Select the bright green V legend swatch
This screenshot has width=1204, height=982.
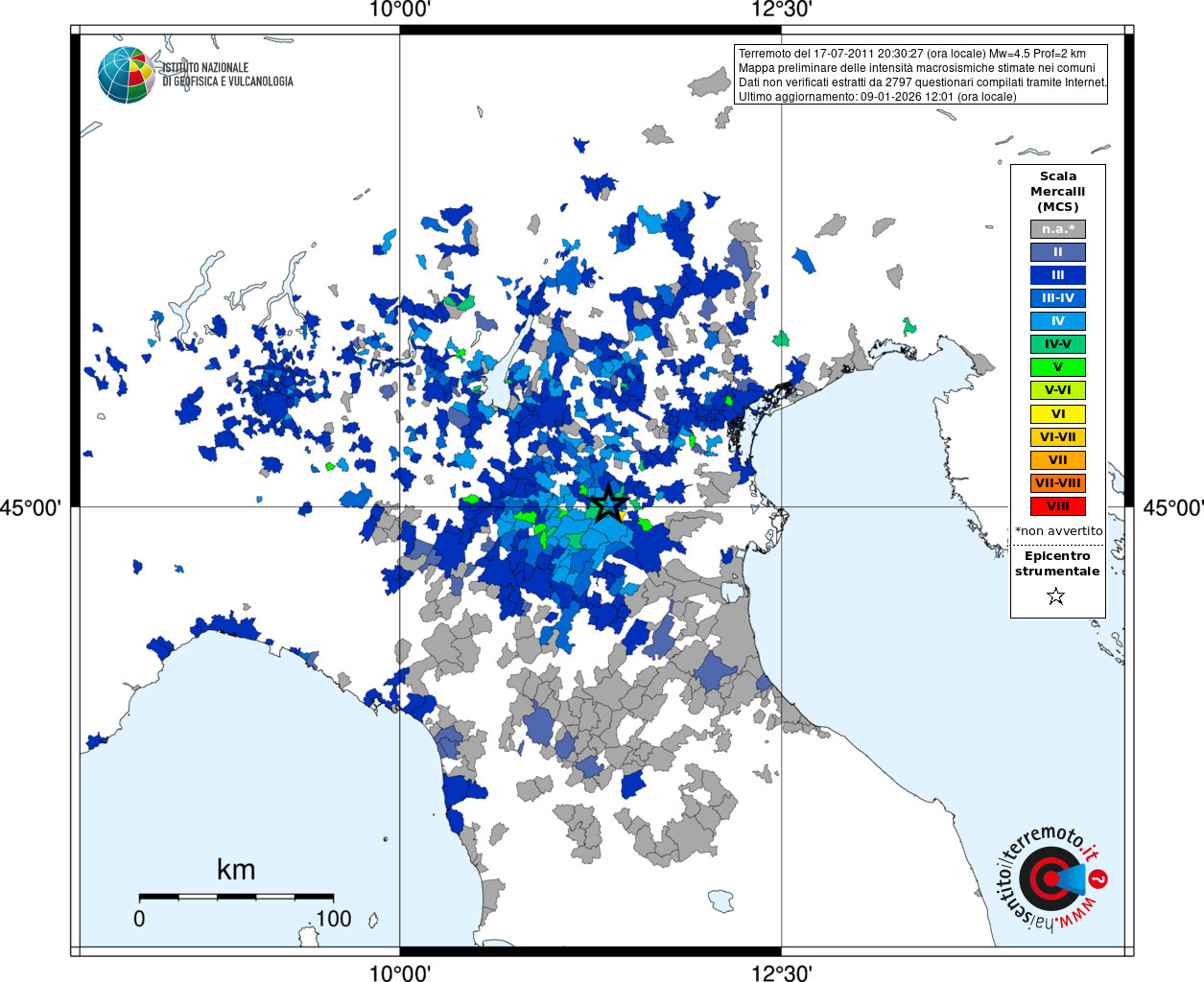click(1057, 367)
